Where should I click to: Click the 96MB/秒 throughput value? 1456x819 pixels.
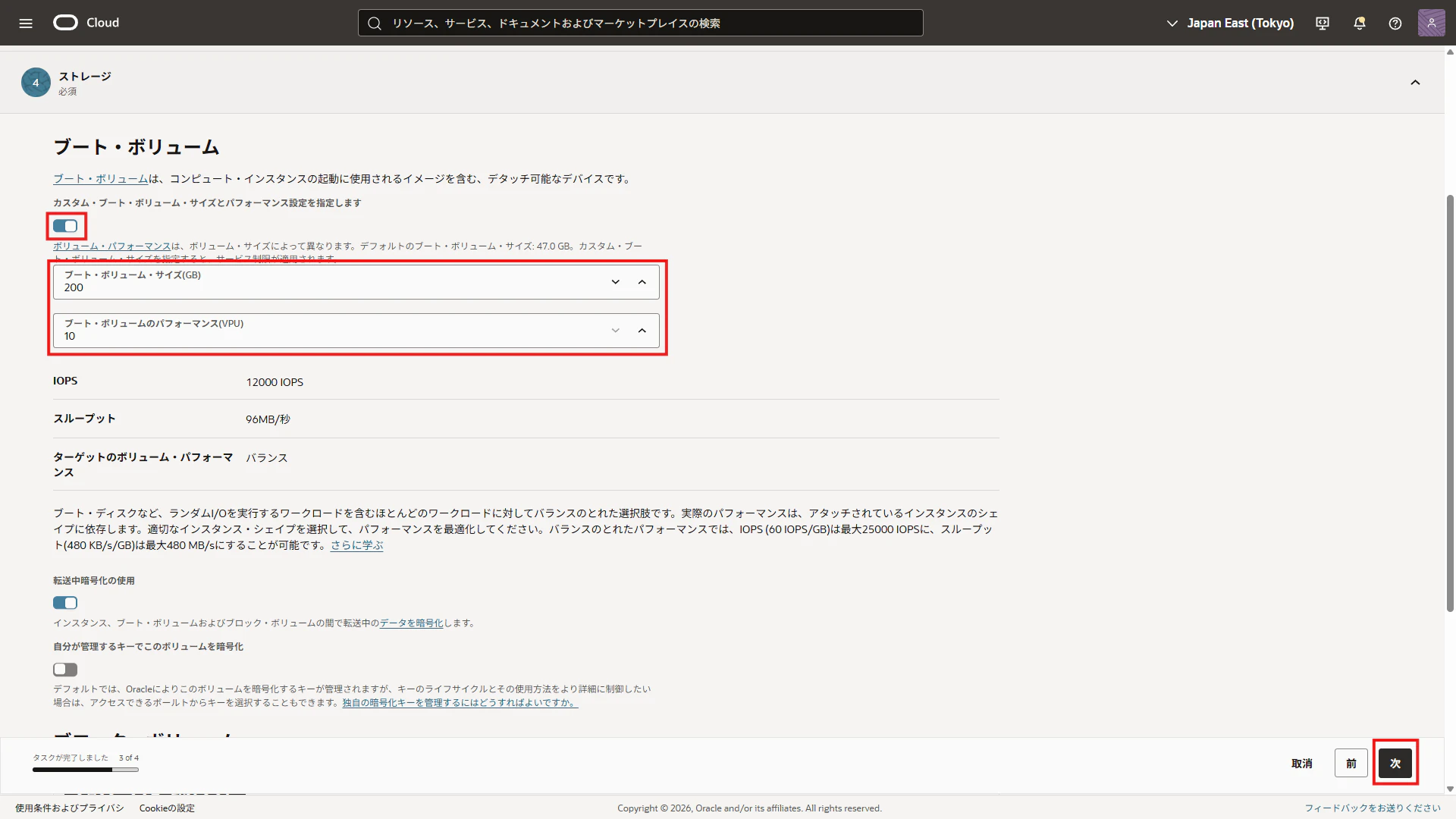[x=268, y=419]
